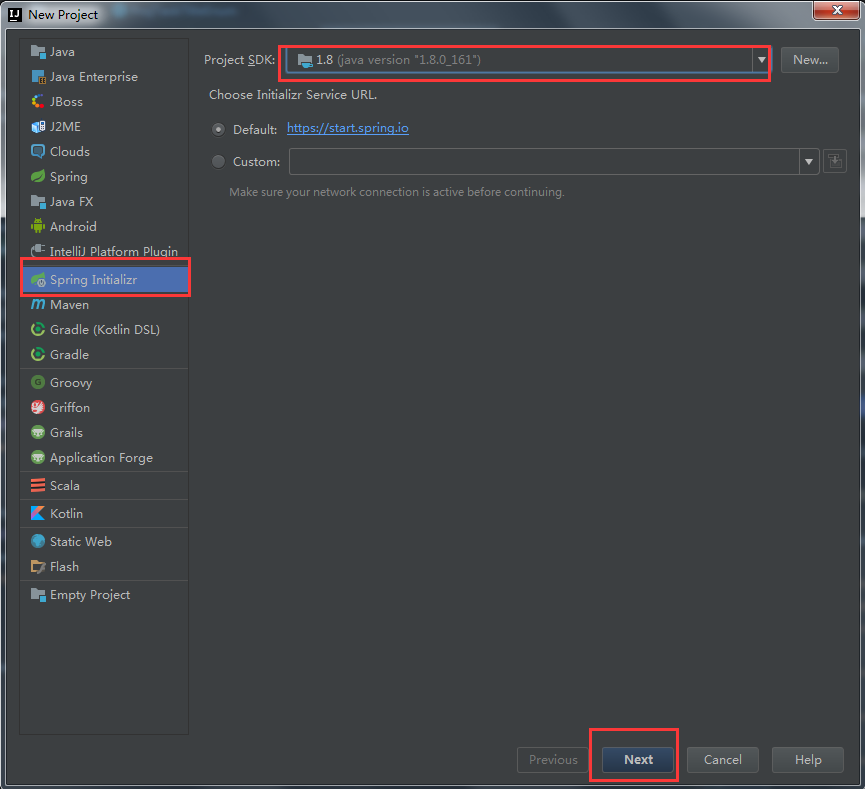Select the Custom service URL radio button
This screenshot has height=789, width=865.
(218, 162)
